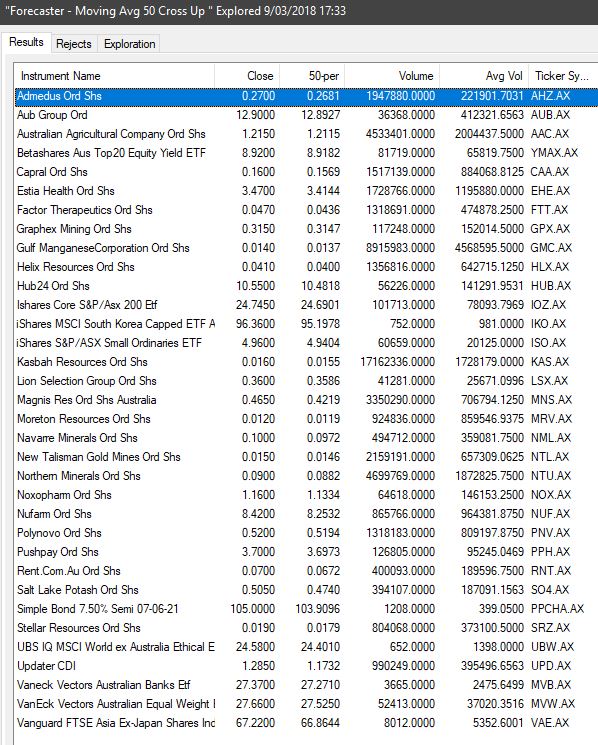
Task: Select Moreton Resources Ord Shs
Action: (306, 419)
